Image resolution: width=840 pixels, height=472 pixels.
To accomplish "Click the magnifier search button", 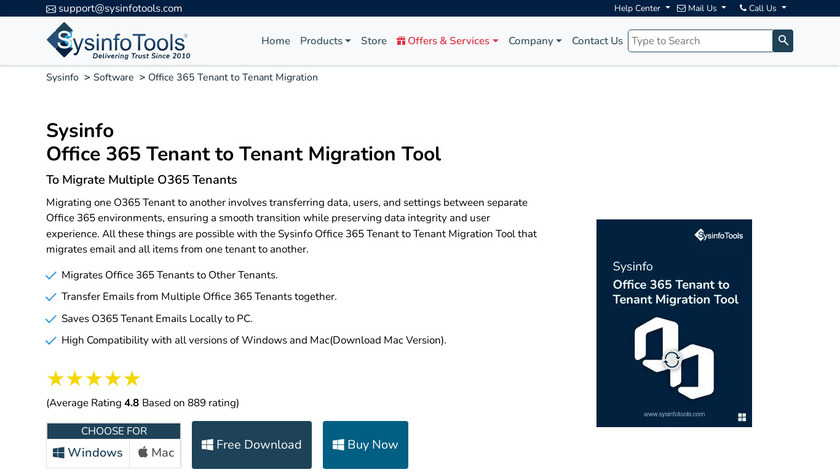I will (x=783, y=41).
